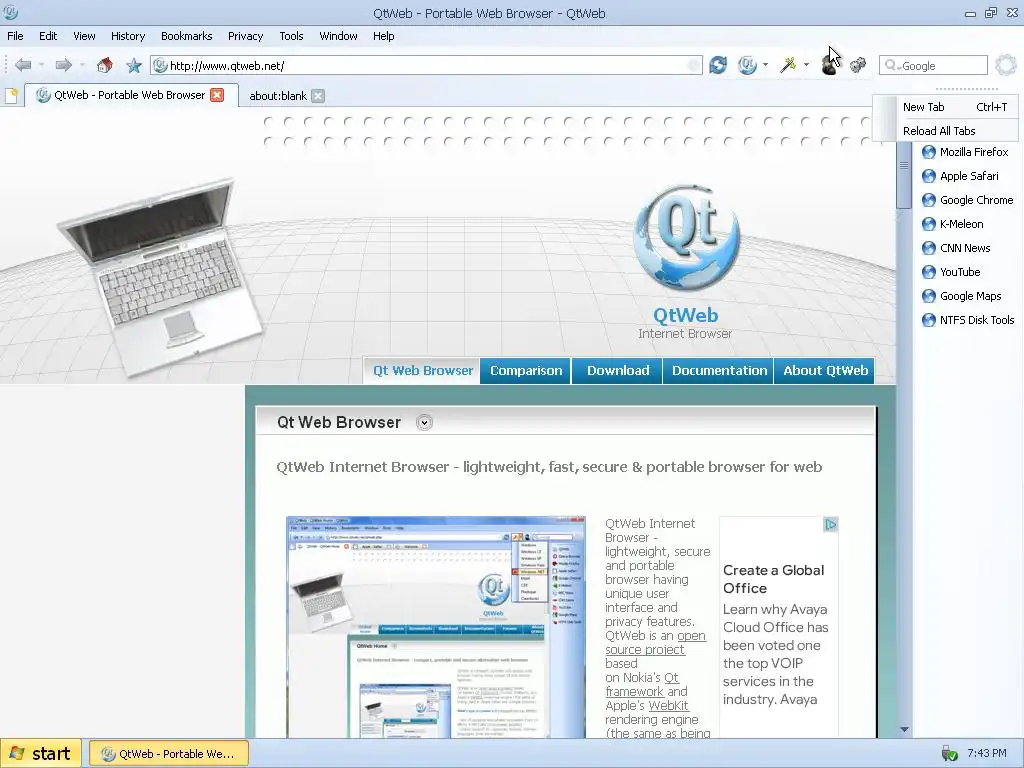Open the Privacy menu
The image size is (1024, 768).
pyautogui.click(x=246, y=36)
